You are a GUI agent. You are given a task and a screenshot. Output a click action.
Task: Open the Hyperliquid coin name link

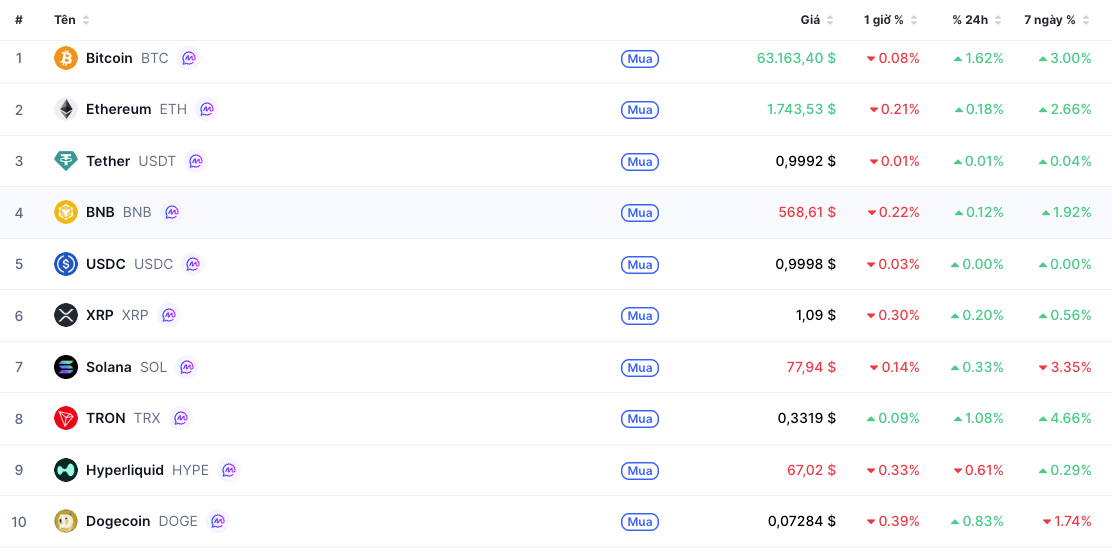coord(125,470)
